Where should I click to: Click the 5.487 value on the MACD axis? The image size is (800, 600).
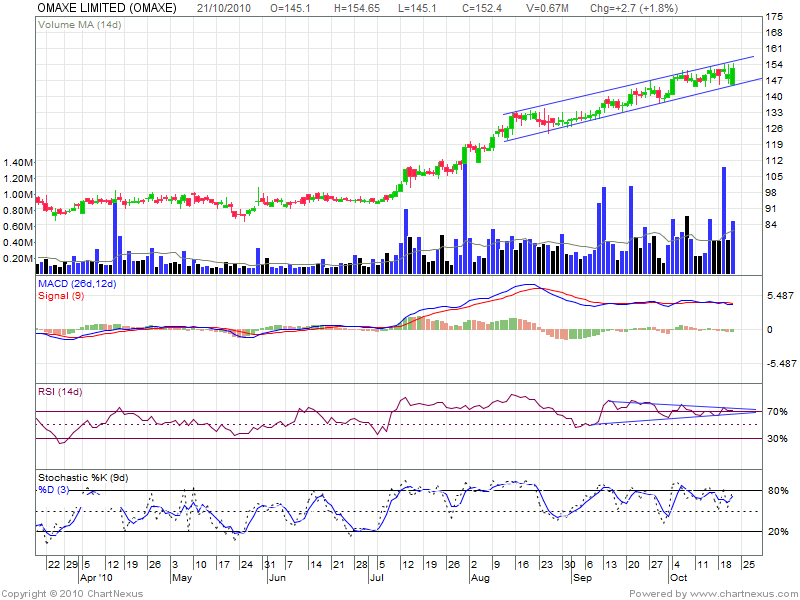coord(779,297)
